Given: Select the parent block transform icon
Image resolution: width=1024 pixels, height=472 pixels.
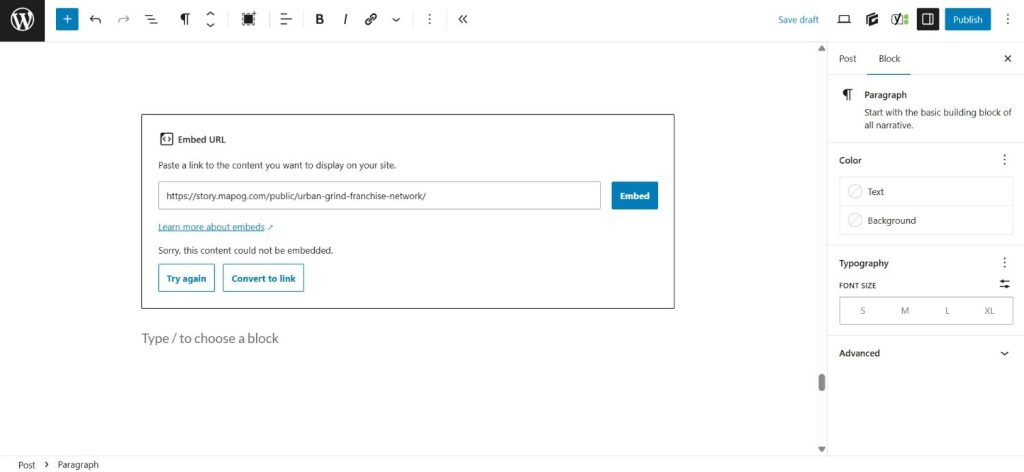Looking at the screenshot, I should (x=248, y=20).
